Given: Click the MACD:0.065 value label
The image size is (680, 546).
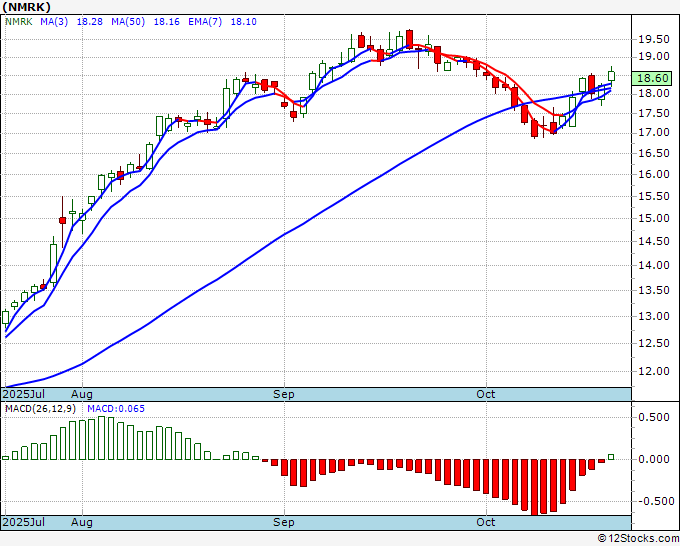Looking at the screenshot, I should pos(116,409).
